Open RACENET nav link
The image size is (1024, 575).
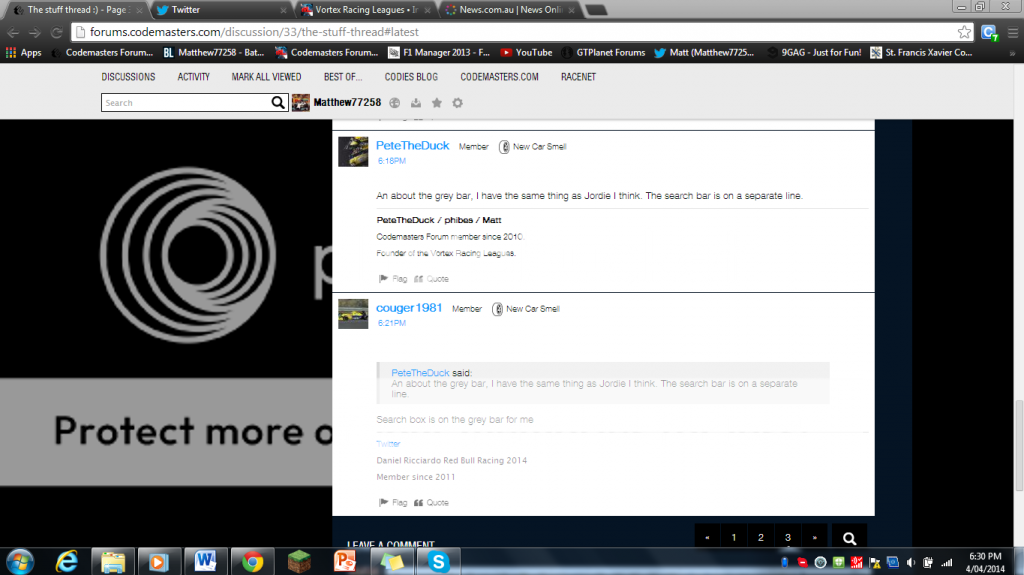578,77
